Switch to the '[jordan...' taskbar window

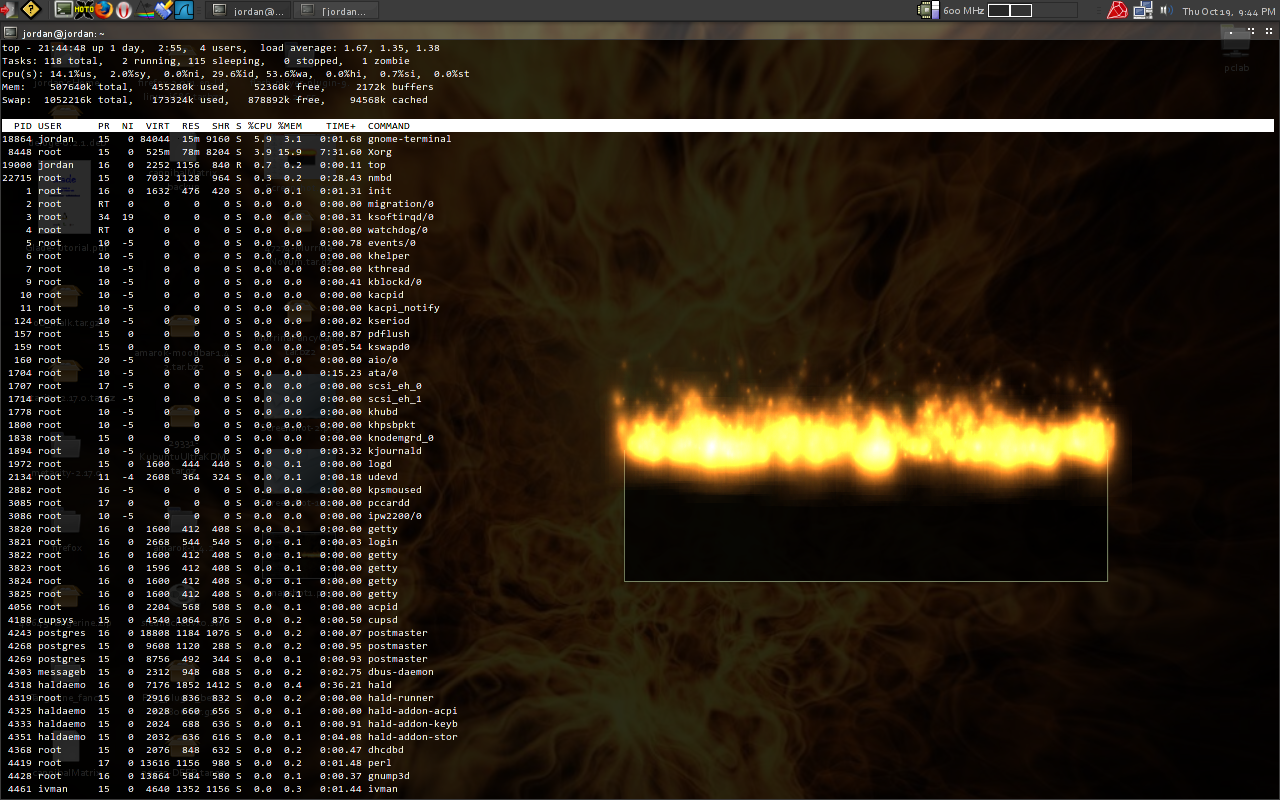click(336, 10)
